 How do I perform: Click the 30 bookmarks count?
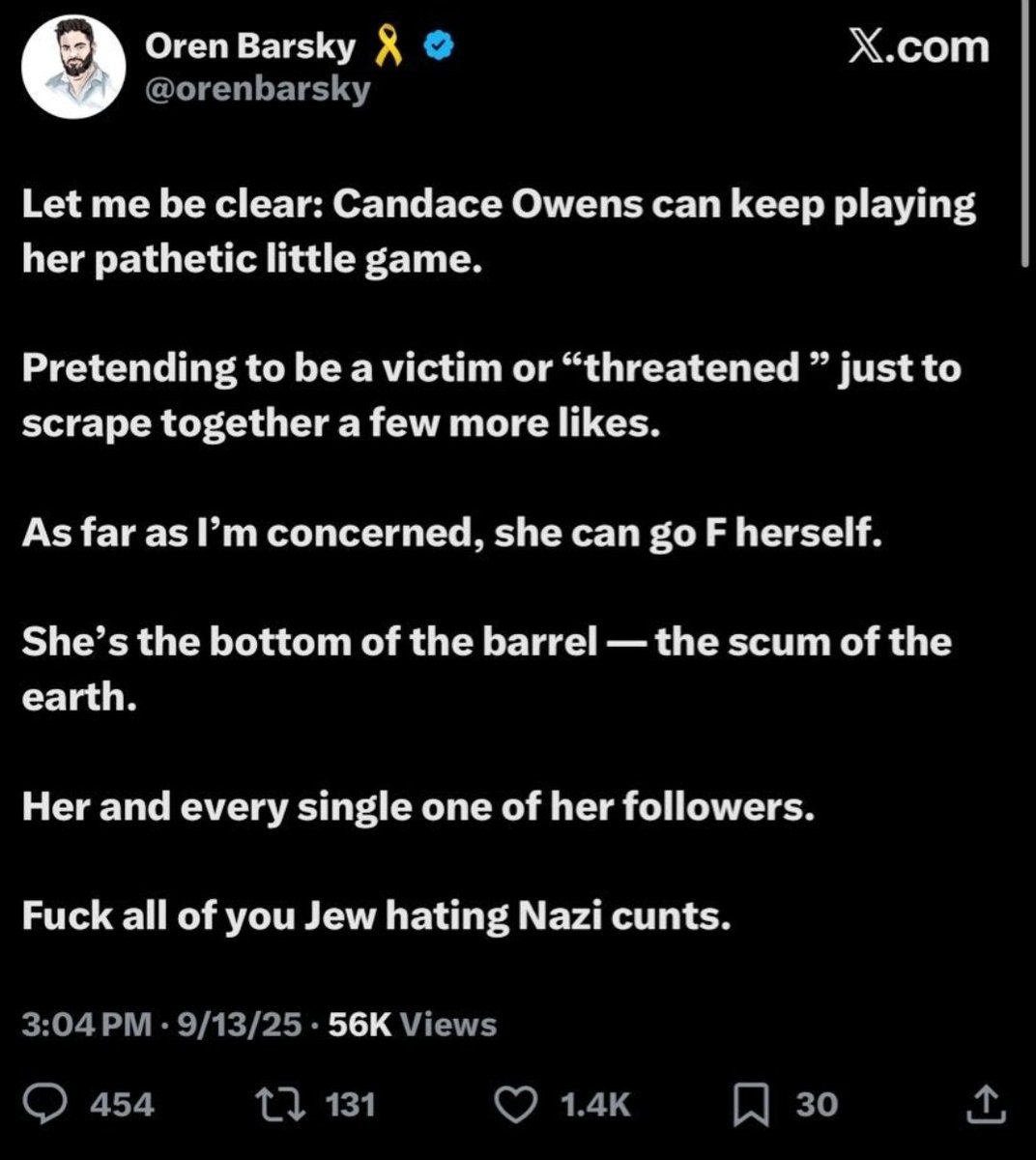817,1104
